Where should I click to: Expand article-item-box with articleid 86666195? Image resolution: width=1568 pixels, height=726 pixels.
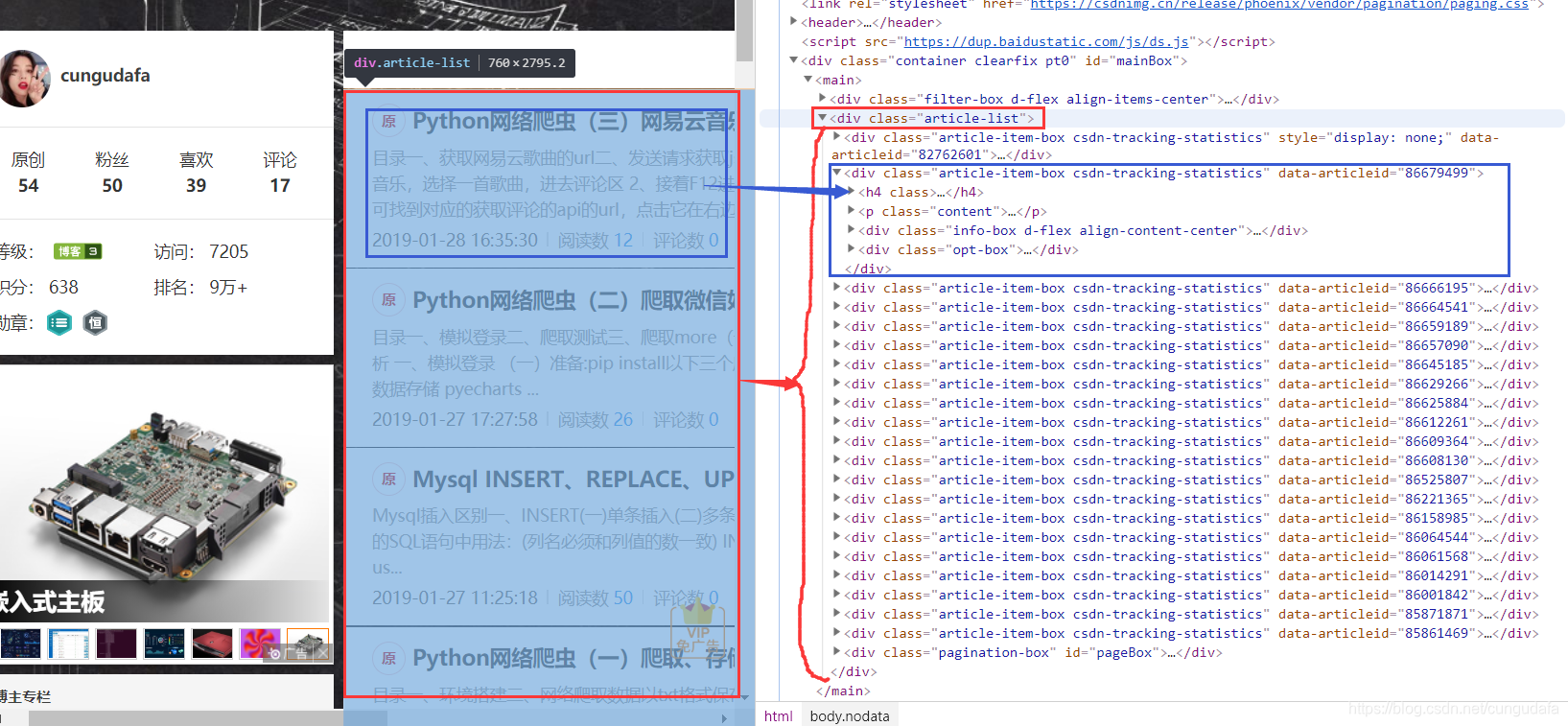click(837, 288)
